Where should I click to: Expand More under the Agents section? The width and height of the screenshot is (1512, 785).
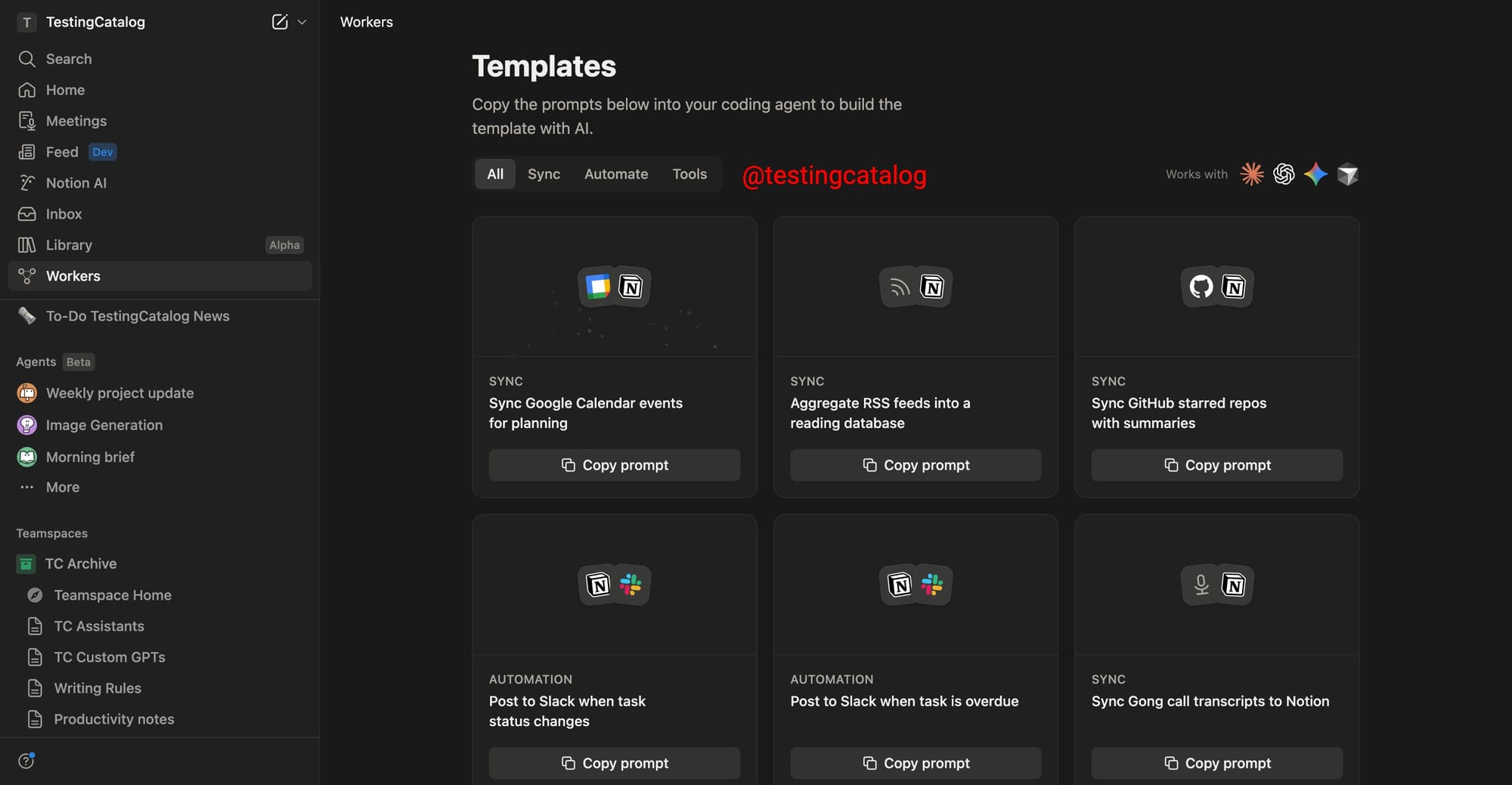[x=62, y=488]
